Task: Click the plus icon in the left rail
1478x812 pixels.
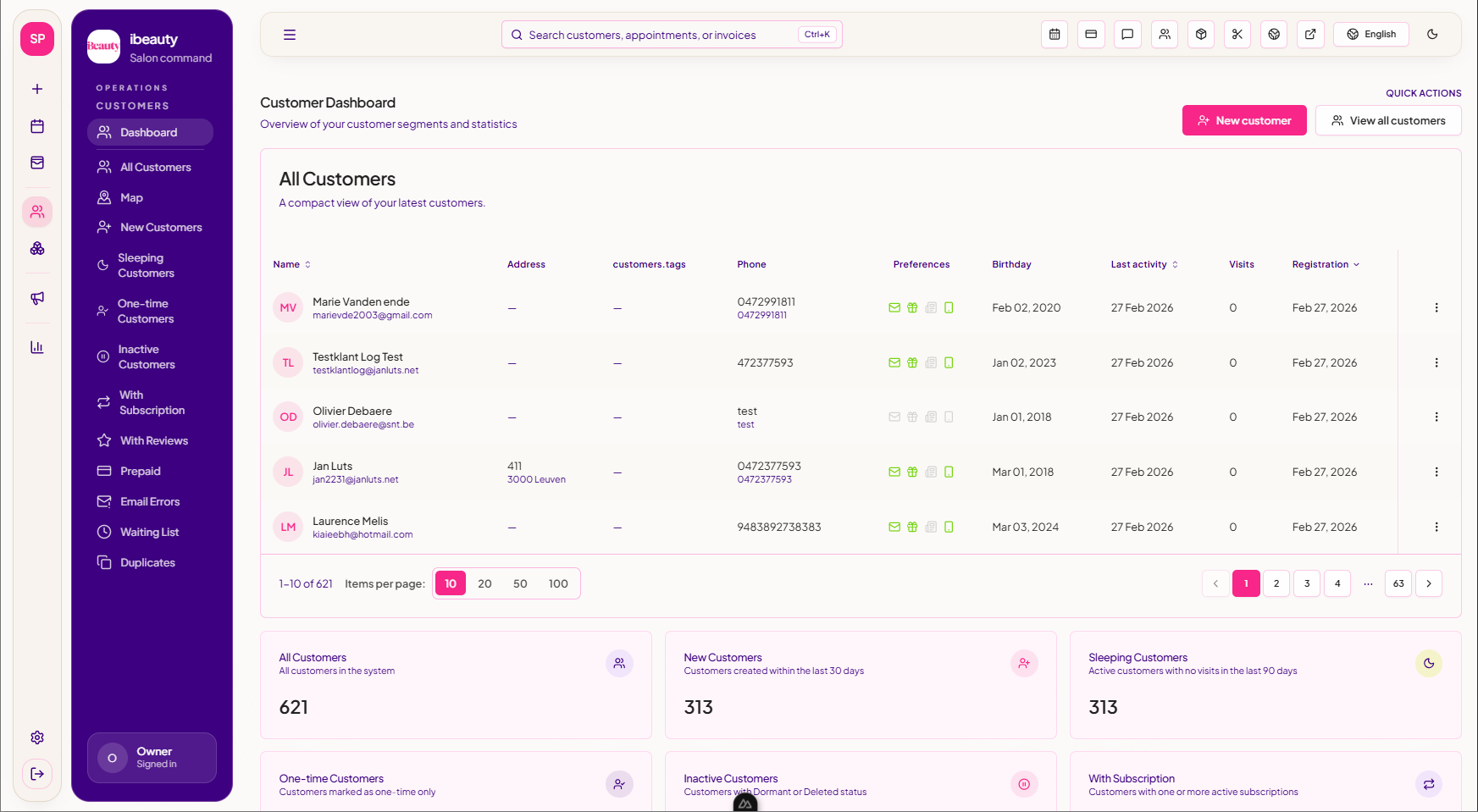Action: point(36,88)
